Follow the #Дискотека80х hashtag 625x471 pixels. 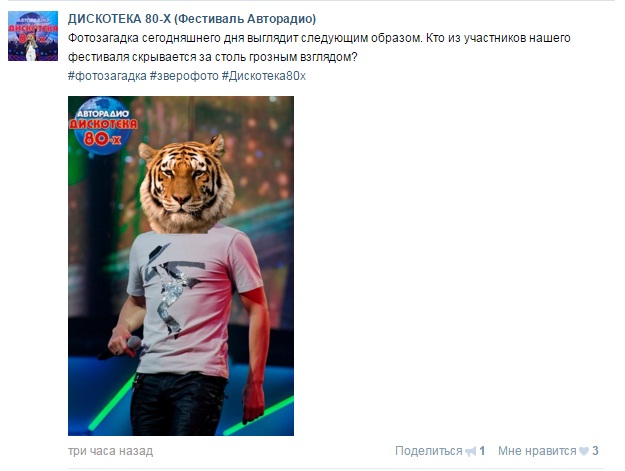pyautogui.click(x=263, y=76)
